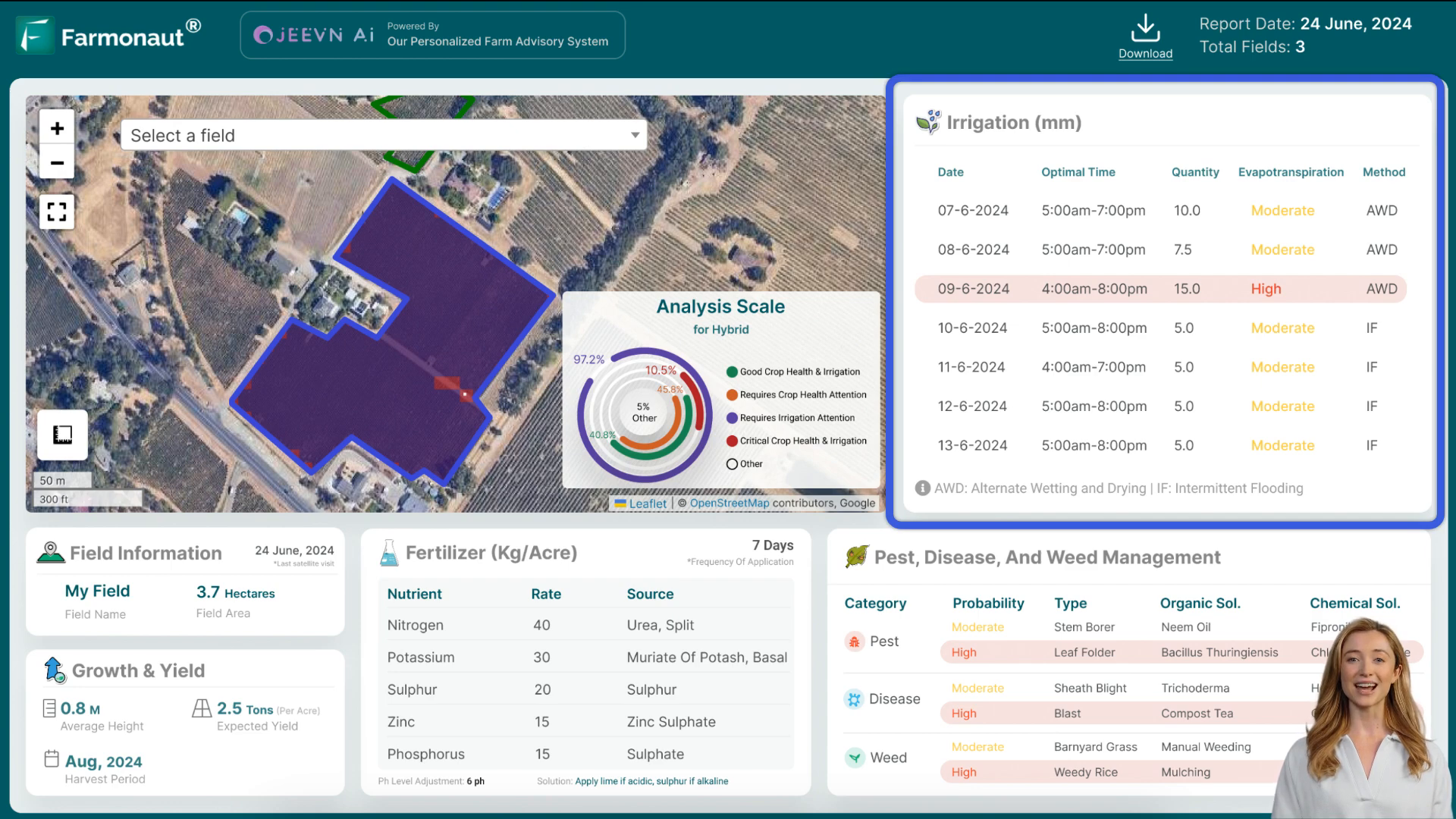Select the 09-6-2024 high evapotranspiration row
Screen dimensions: 1456x819
coord(1164,288)
